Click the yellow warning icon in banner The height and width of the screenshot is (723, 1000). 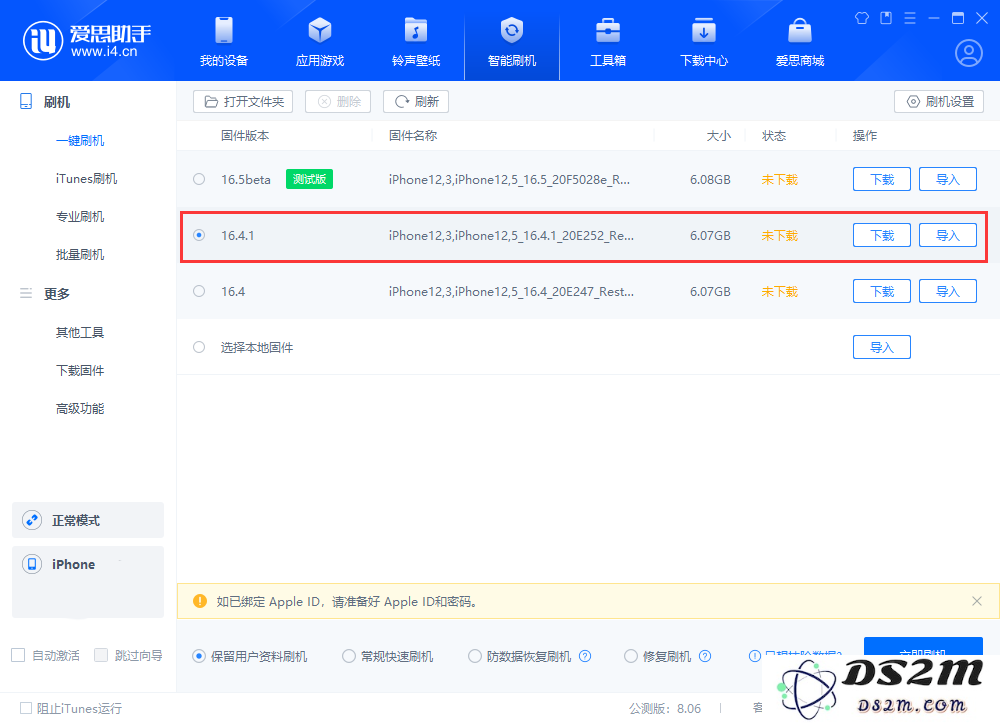200,601
